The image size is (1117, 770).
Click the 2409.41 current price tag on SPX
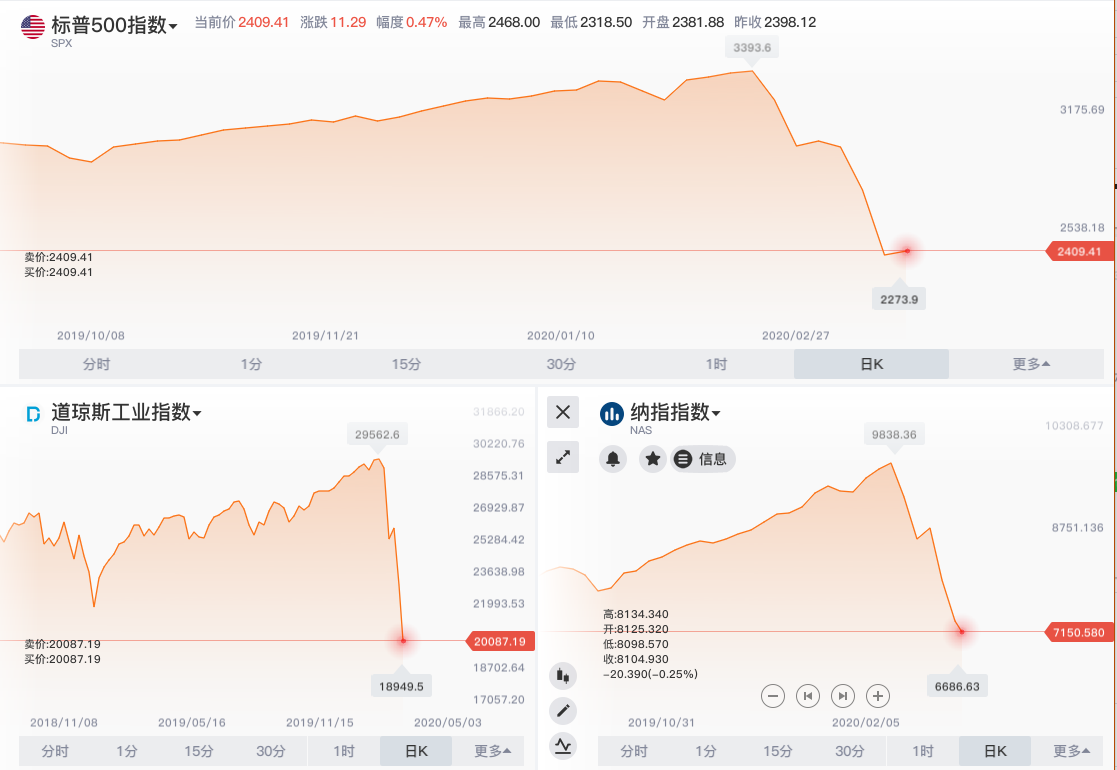(1079, 251)
